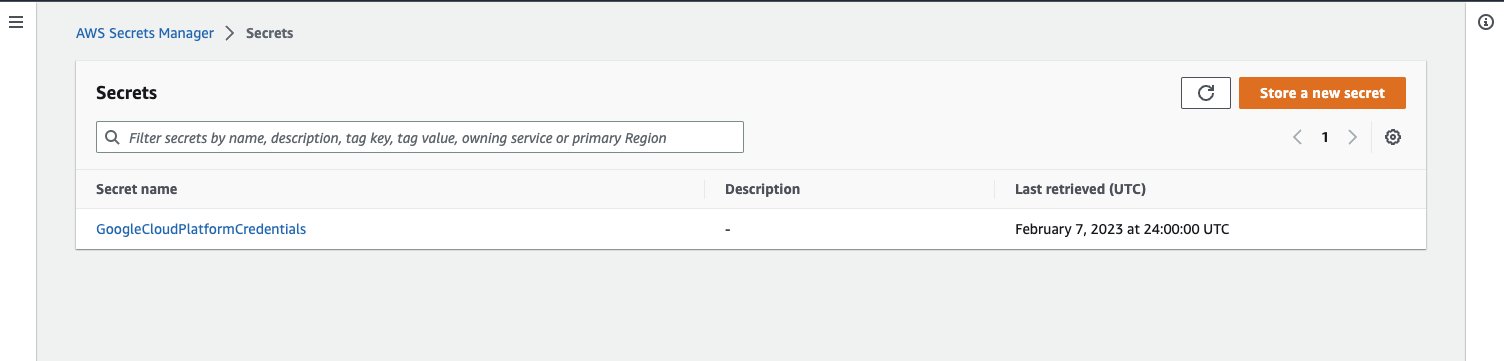Screen dimensions: 1504x361
Task: Refresh the secrets list
Action: pyautogui.click(x=1206, y=93)
